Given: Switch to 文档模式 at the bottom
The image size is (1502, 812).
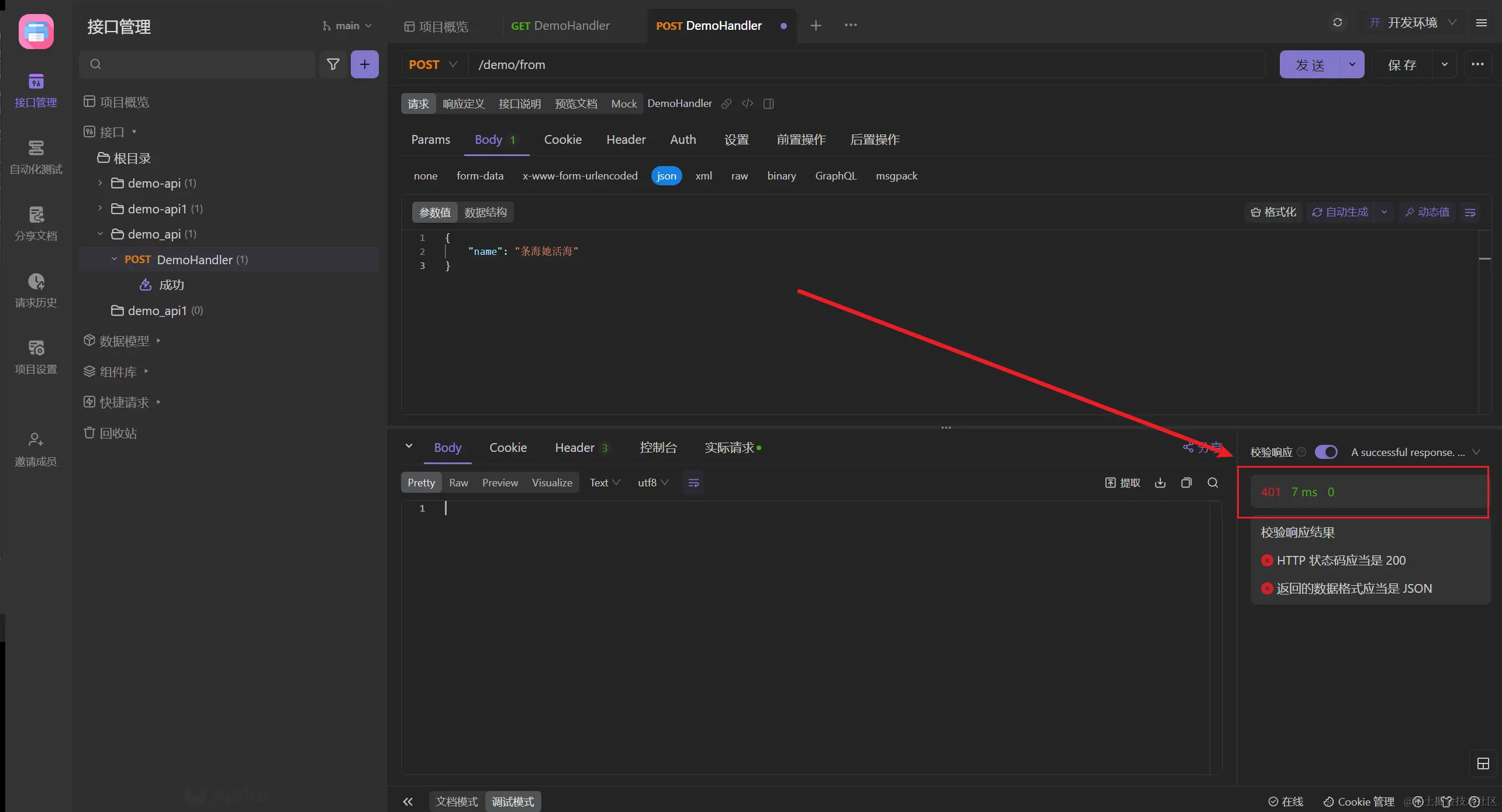Looking at the screenshot, I should tap(457, 801).
